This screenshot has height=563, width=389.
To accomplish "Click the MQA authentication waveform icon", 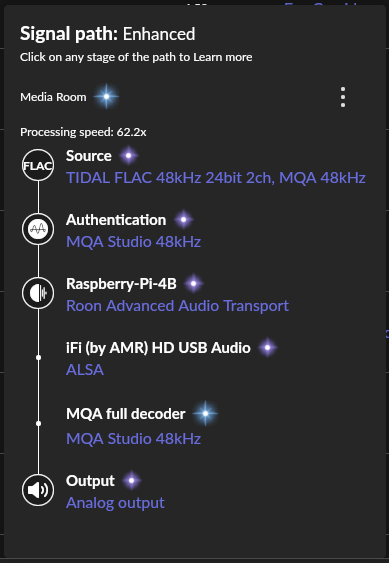I will click(x=38, y=229).
